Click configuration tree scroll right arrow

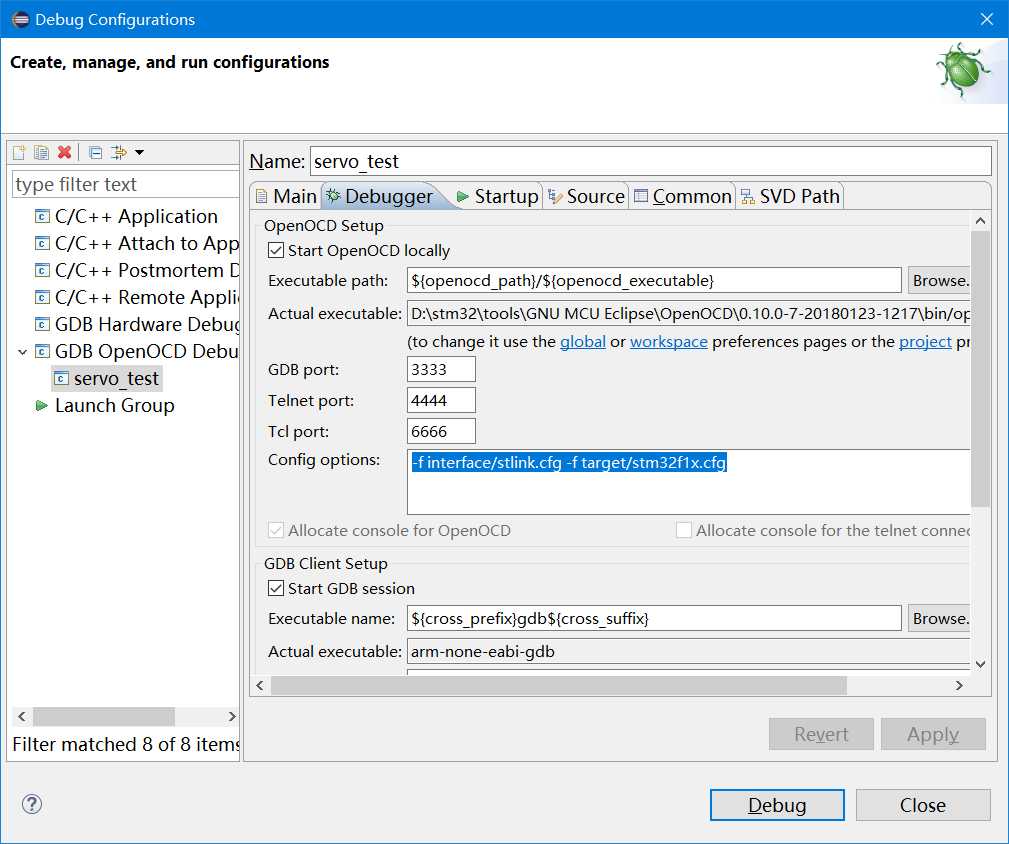[232, 717]
